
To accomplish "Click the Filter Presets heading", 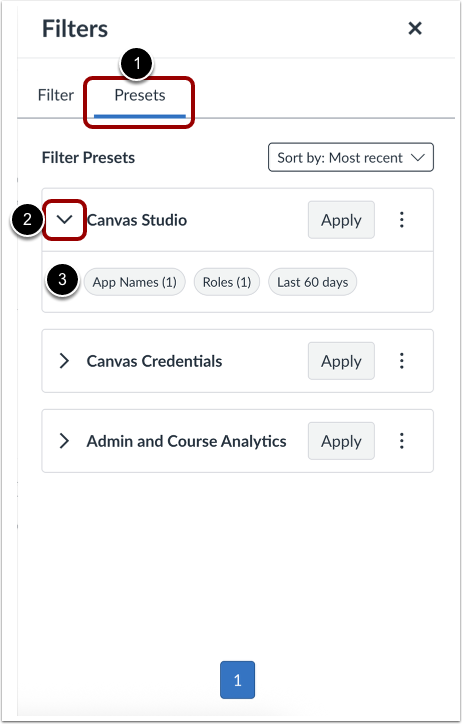I will coord(88,158).
